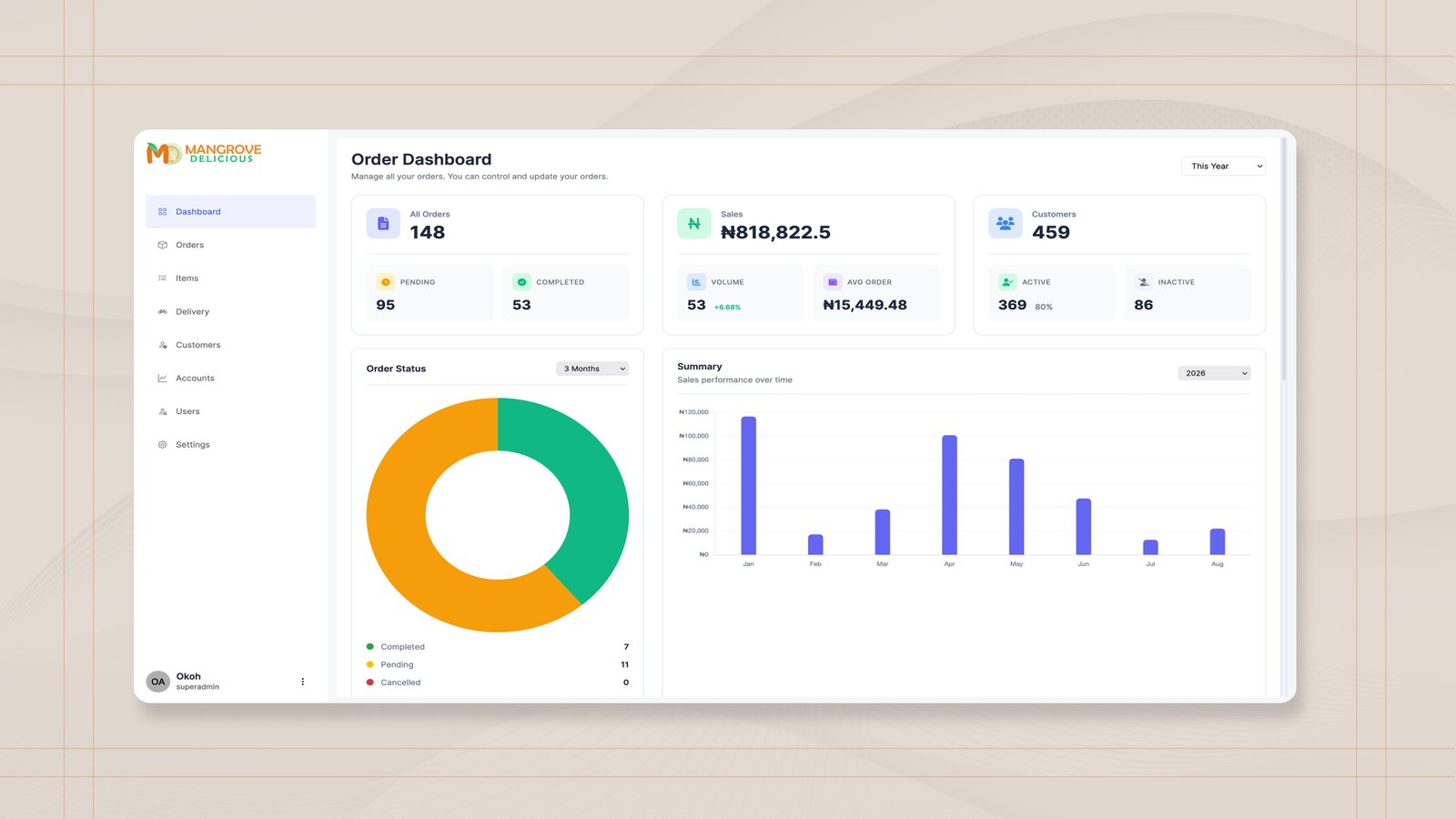Click the Order Dashboard heading
Image resolution: width=1456 pixels, height=819 pixels.
point(421,159)
